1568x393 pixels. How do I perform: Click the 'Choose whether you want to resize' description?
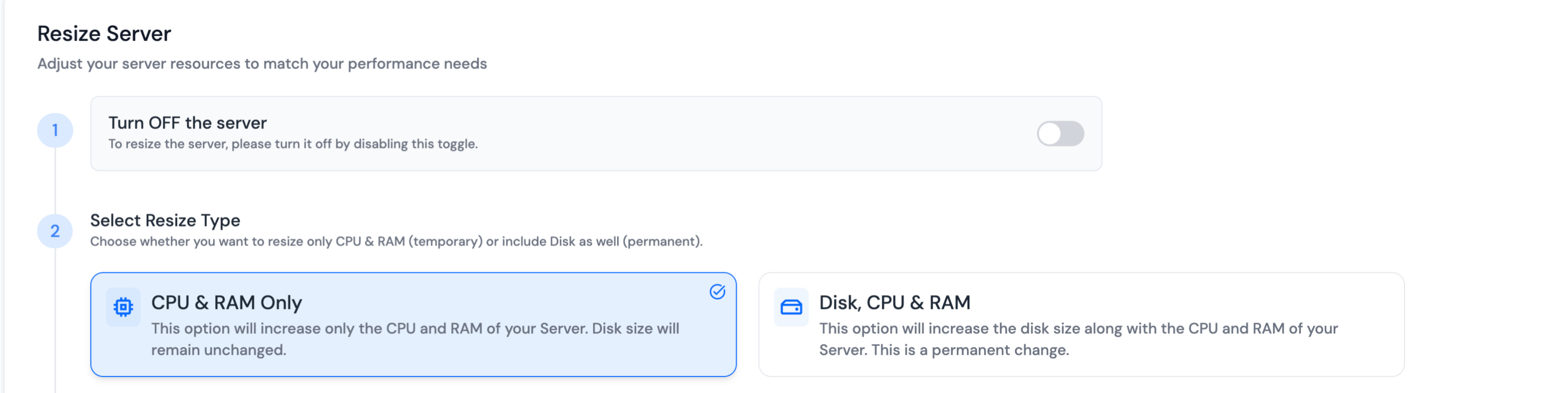(396, 241)
